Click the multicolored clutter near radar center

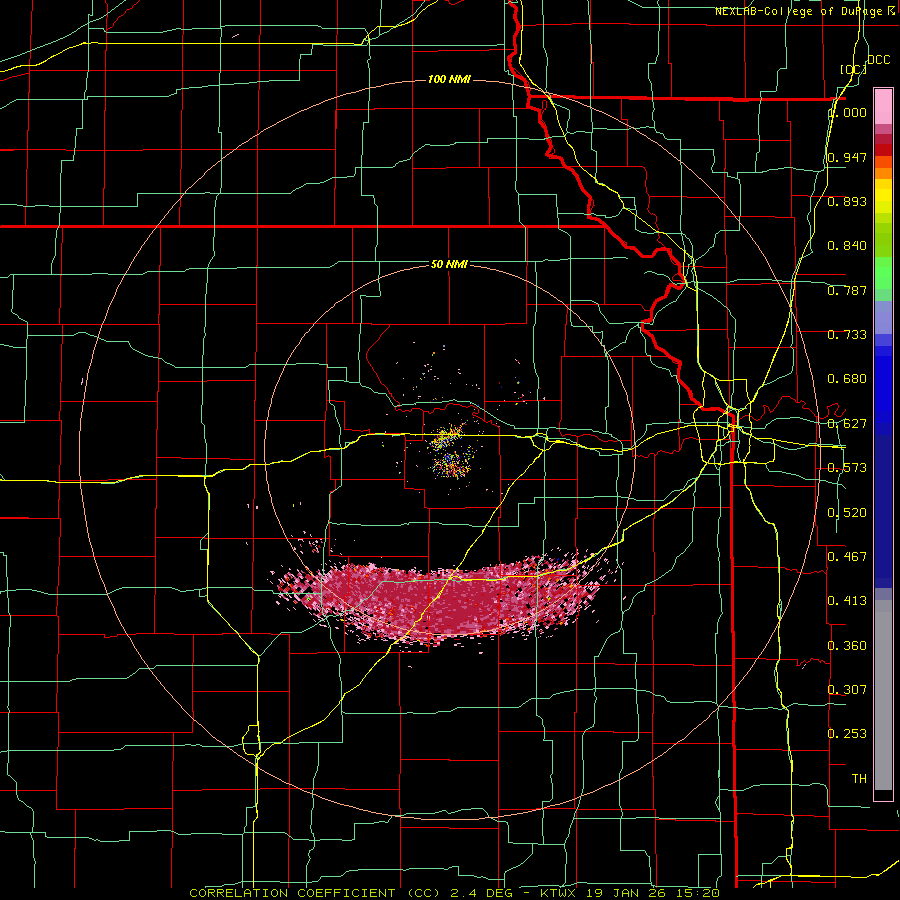click(451, 452)
